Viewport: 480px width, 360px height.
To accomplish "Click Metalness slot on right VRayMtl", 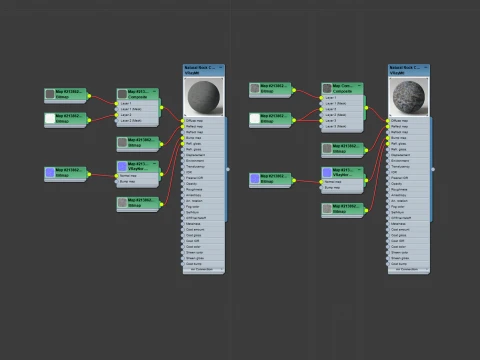I will click(409, 224).
